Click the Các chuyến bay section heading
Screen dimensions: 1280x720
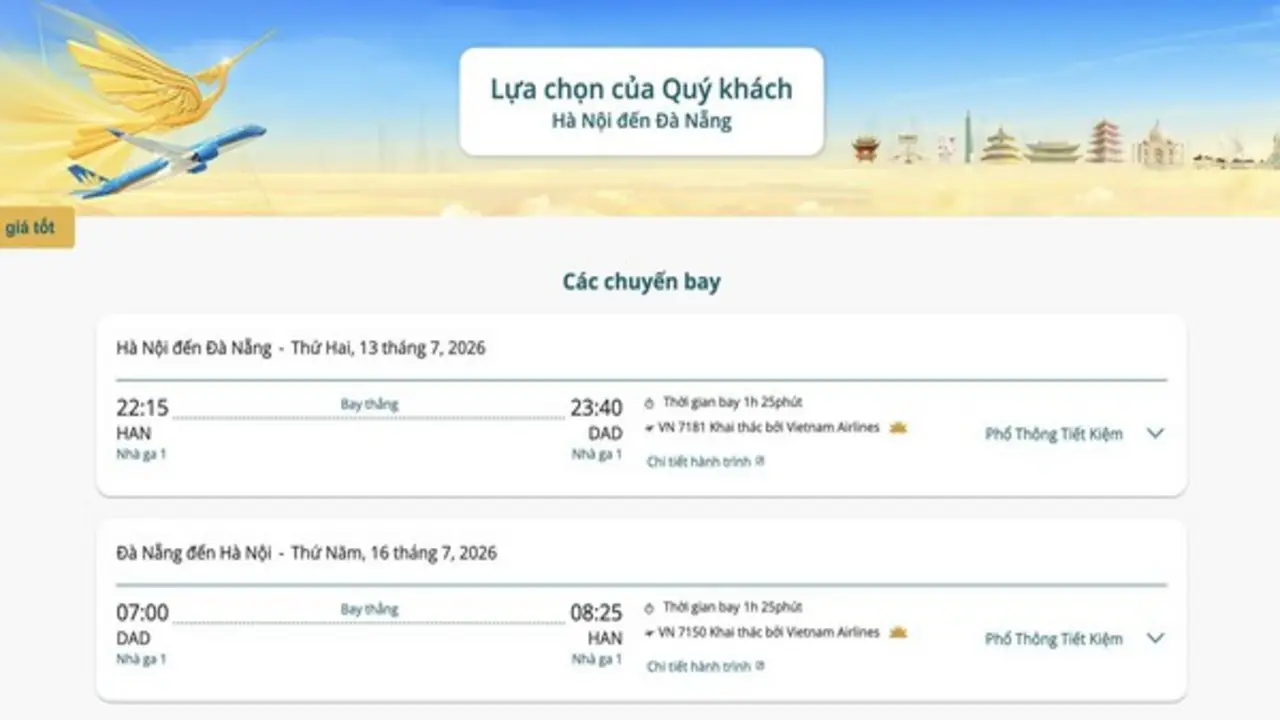click(x=641, y=282)
